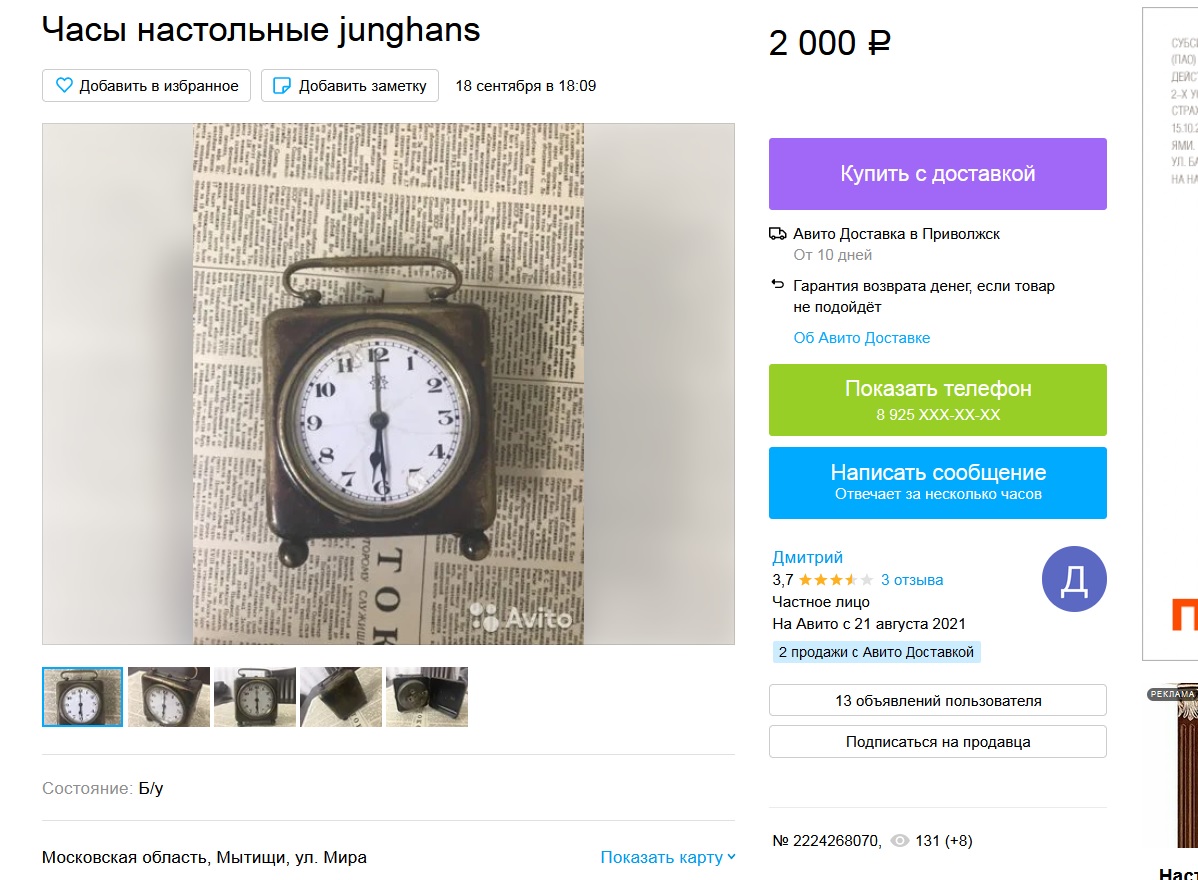Open seller profile Дмитрий
The height and width of the screenshot is (880, 1198).
pos(807,558)
